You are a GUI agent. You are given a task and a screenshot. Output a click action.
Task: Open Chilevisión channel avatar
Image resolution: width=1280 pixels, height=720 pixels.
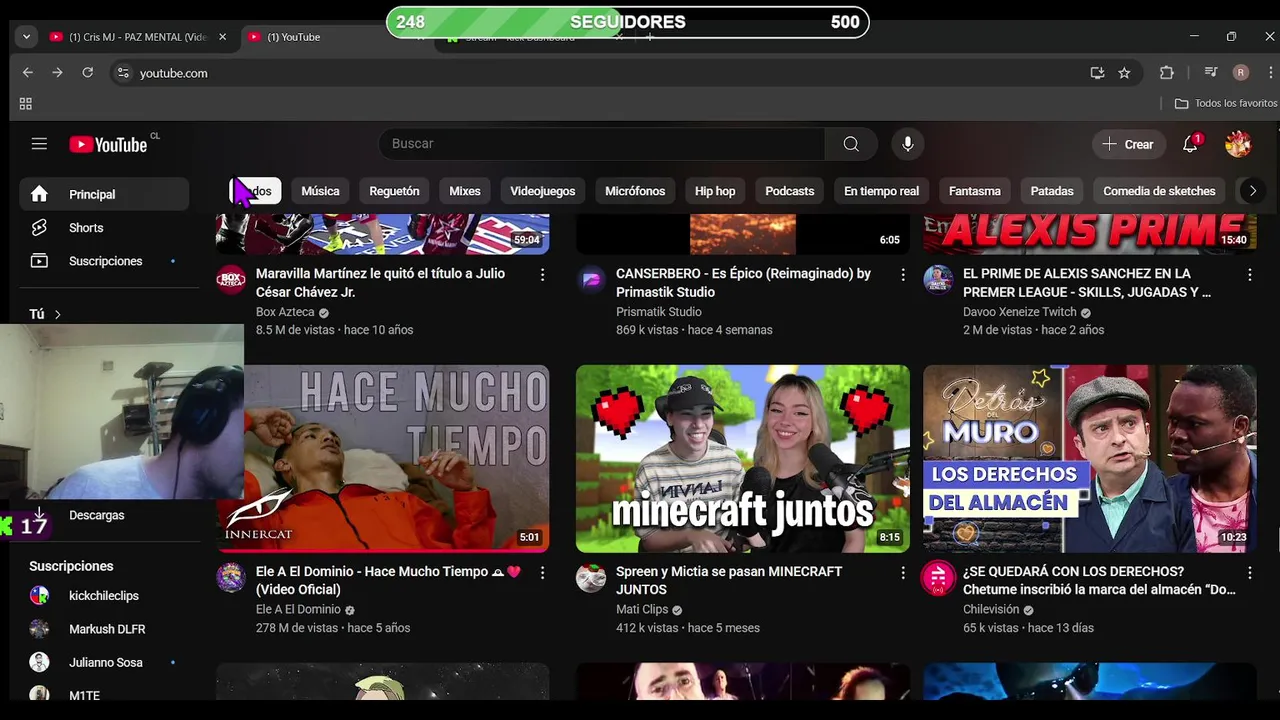[938, 577]
